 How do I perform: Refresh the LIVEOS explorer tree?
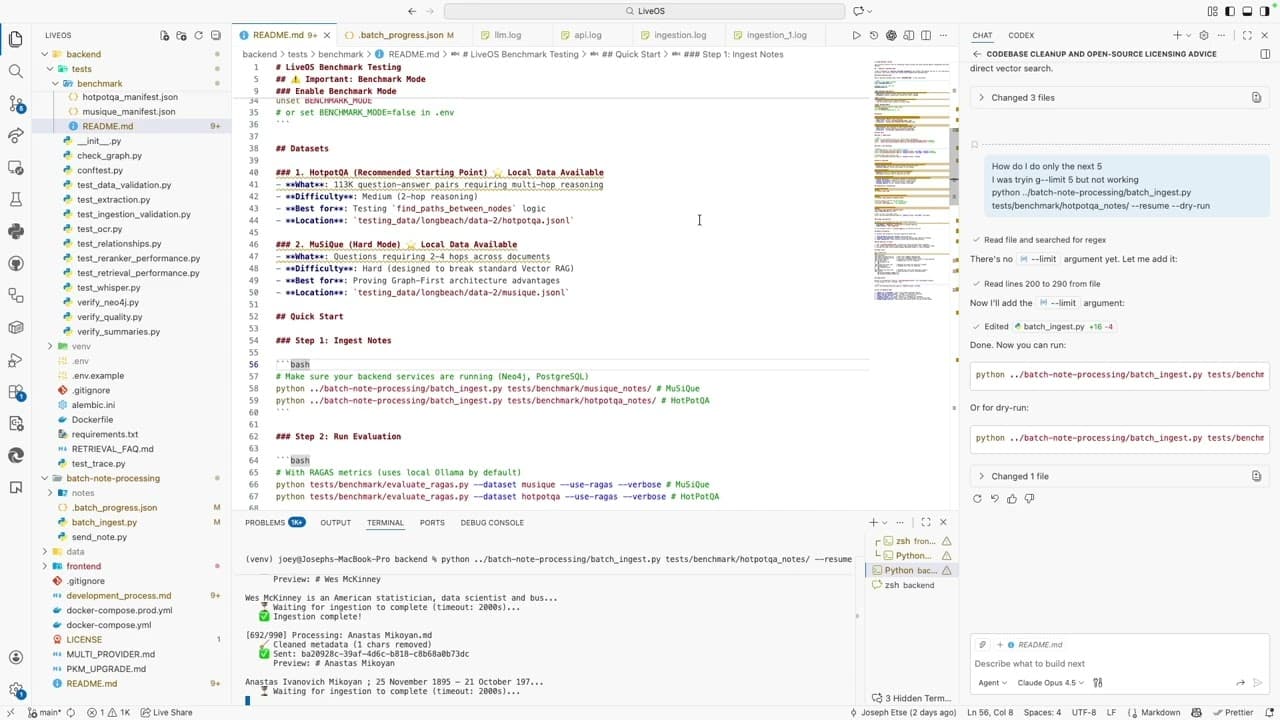[198, 35]
